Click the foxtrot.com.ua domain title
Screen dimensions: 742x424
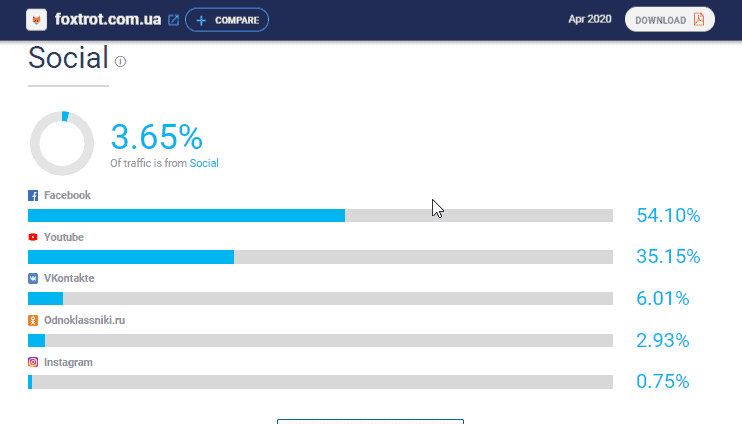pyautogui.click(x=108, y=20)
